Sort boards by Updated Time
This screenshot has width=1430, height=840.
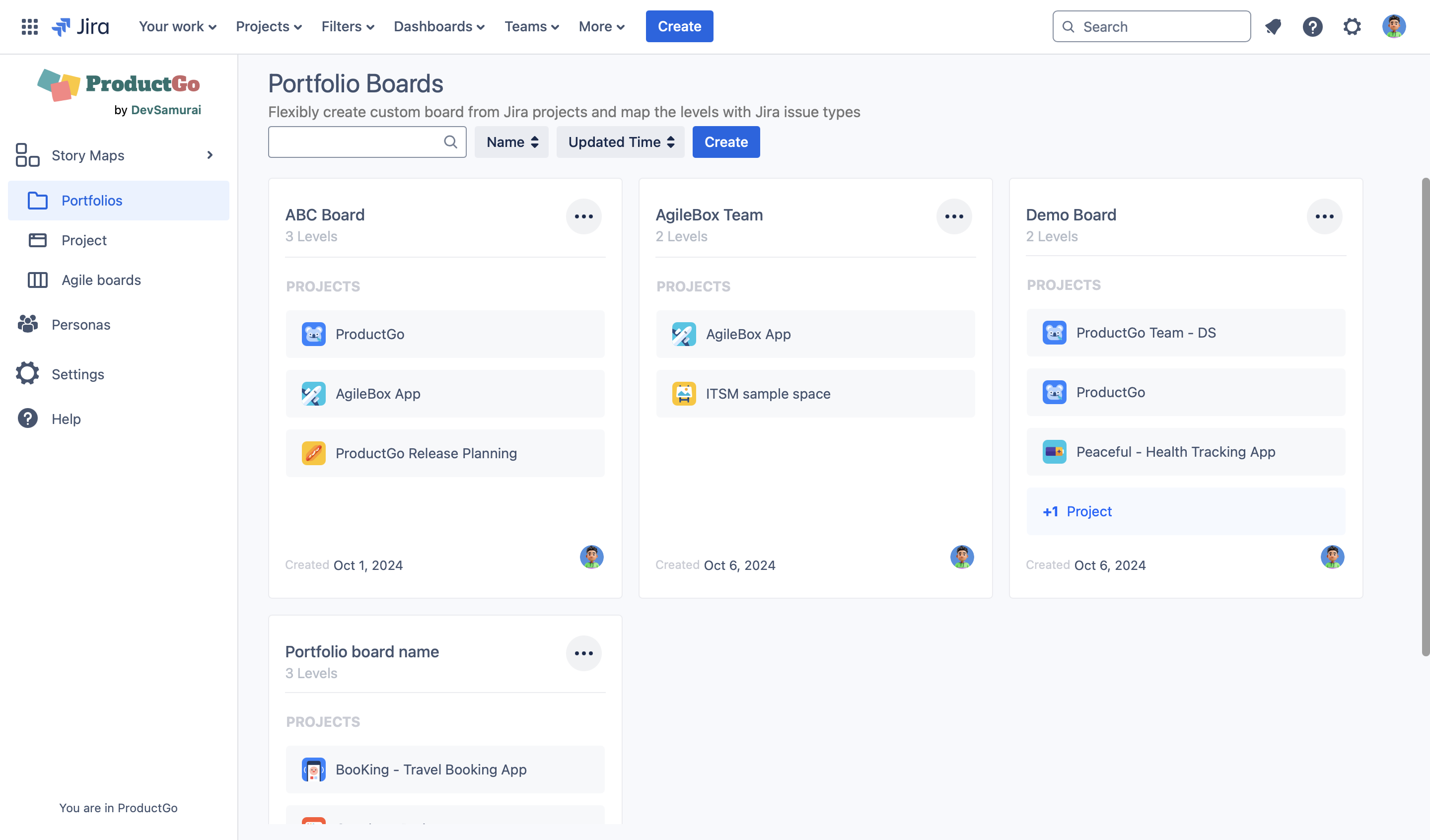[x=620, y=142]
